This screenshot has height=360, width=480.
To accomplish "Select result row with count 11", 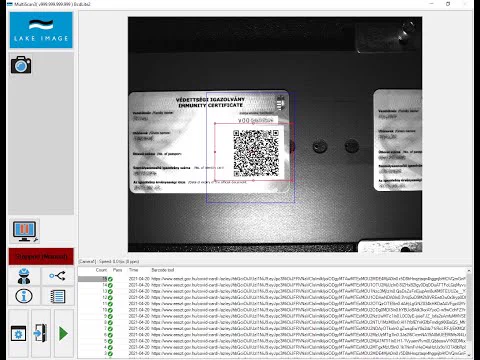I will click(x=272, y=304).
